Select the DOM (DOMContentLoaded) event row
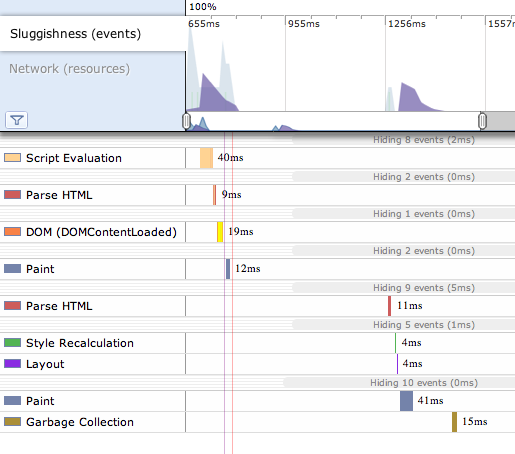Image resolution: width=515 pixels, height=454 pixels. [257, 232]
